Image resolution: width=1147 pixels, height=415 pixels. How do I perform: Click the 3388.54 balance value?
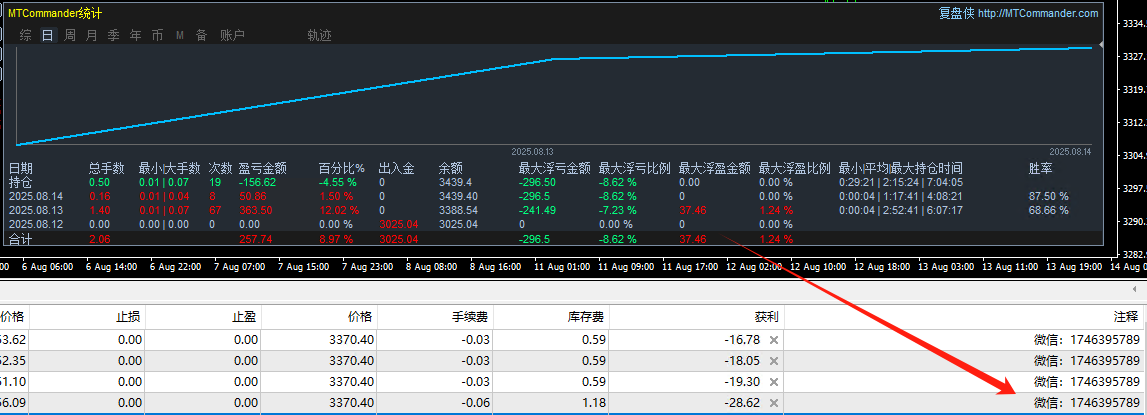[x=457, y=210]
